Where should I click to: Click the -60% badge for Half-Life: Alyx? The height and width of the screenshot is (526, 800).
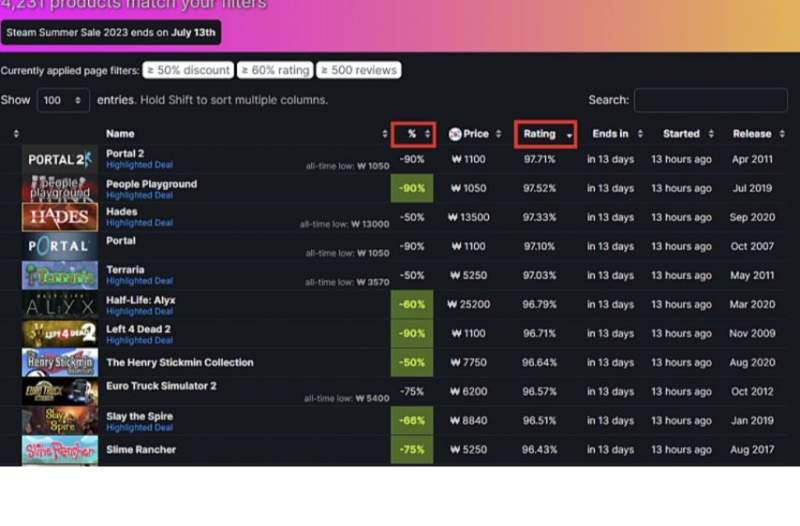pos(412,305)
